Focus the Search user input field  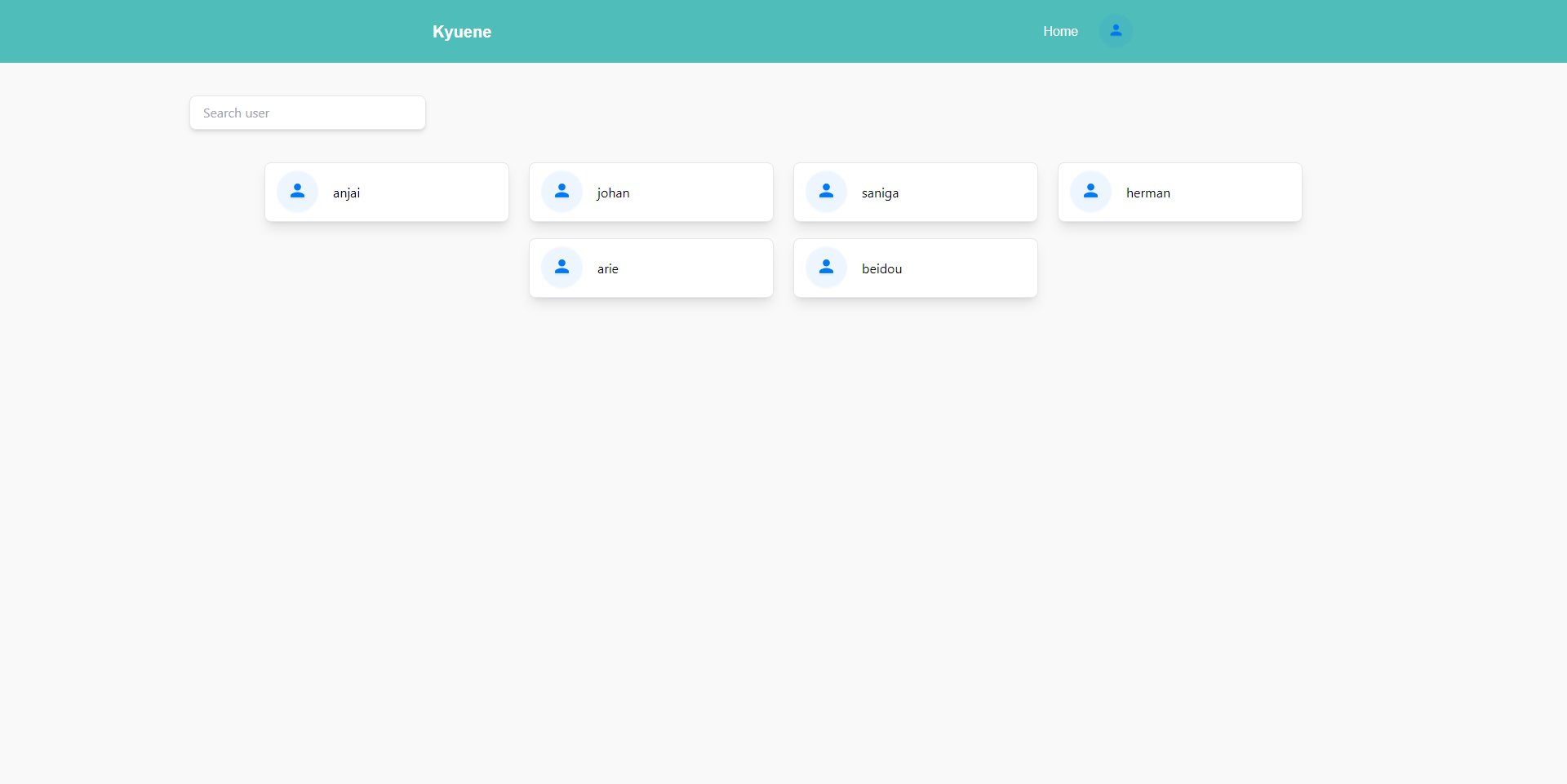[308, 113]
